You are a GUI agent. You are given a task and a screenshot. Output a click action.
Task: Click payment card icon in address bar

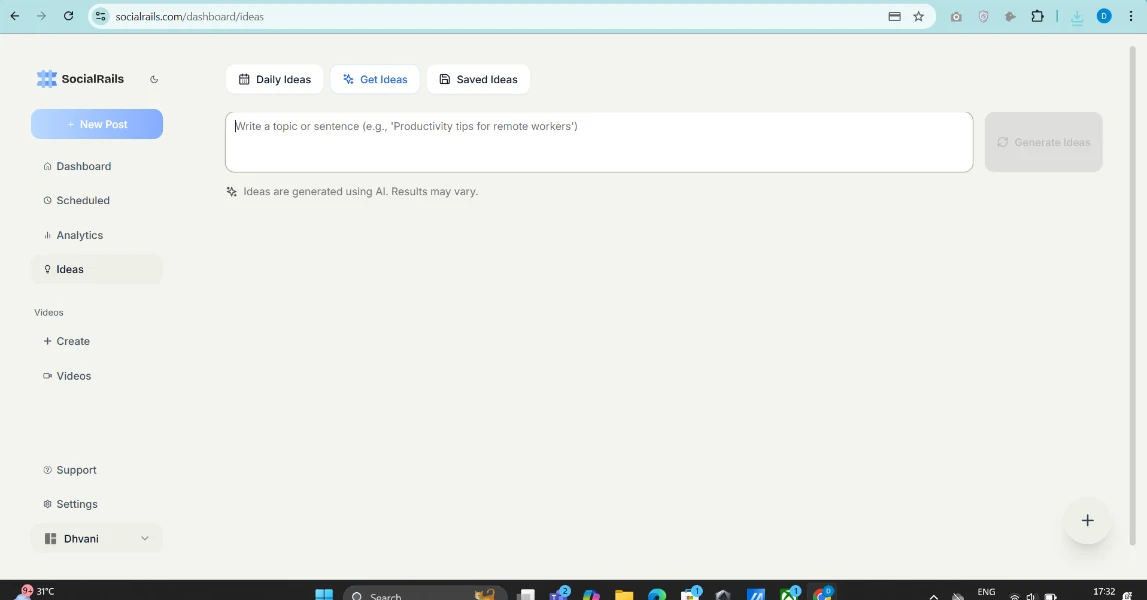click(x=894, y=16)
